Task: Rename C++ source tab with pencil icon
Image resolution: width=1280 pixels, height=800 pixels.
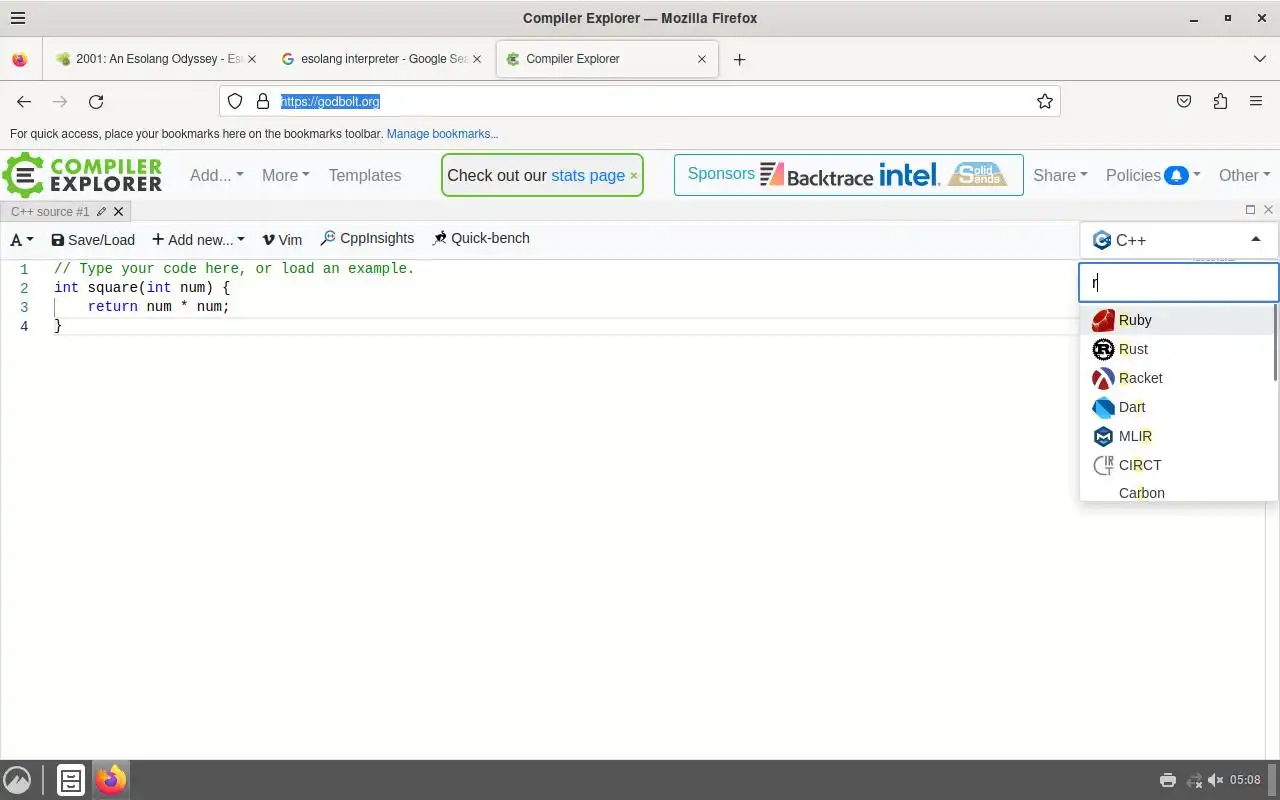Action: [102, 211]
